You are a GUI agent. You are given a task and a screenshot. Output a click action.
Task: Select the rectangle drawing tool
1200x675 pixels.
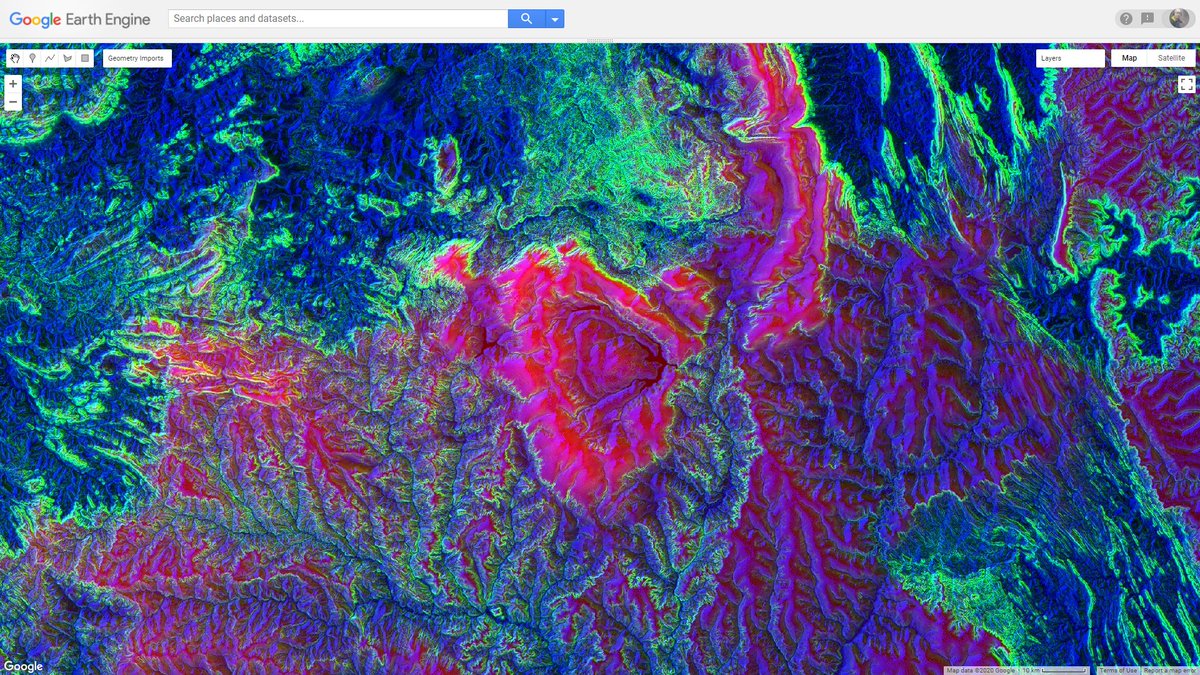(86, 58)
